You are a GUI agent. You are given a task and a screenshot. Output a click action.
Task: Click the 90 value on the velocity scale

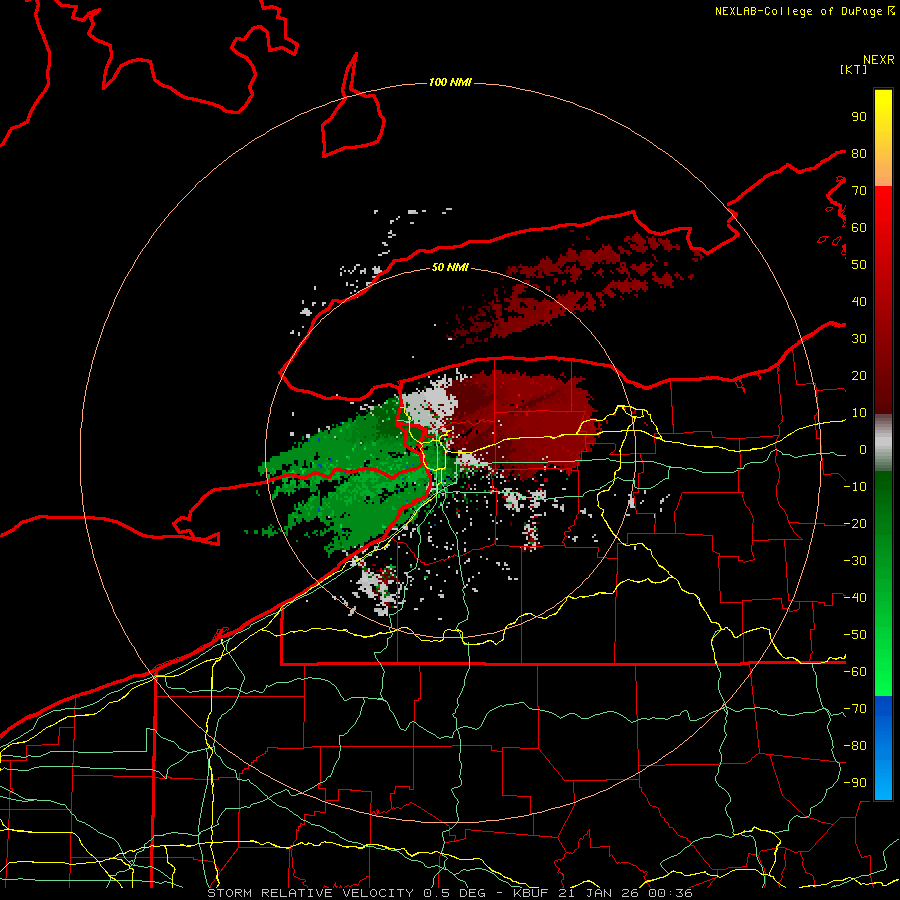859,117
